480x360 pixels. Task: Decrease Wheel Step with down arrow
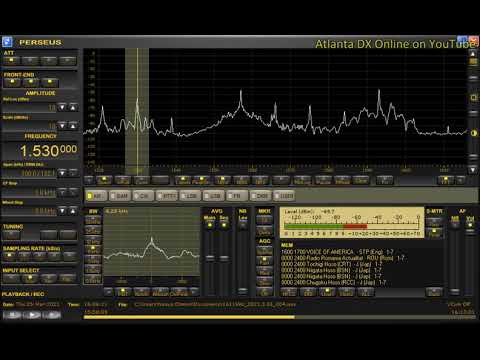click(x=62, y=211)
